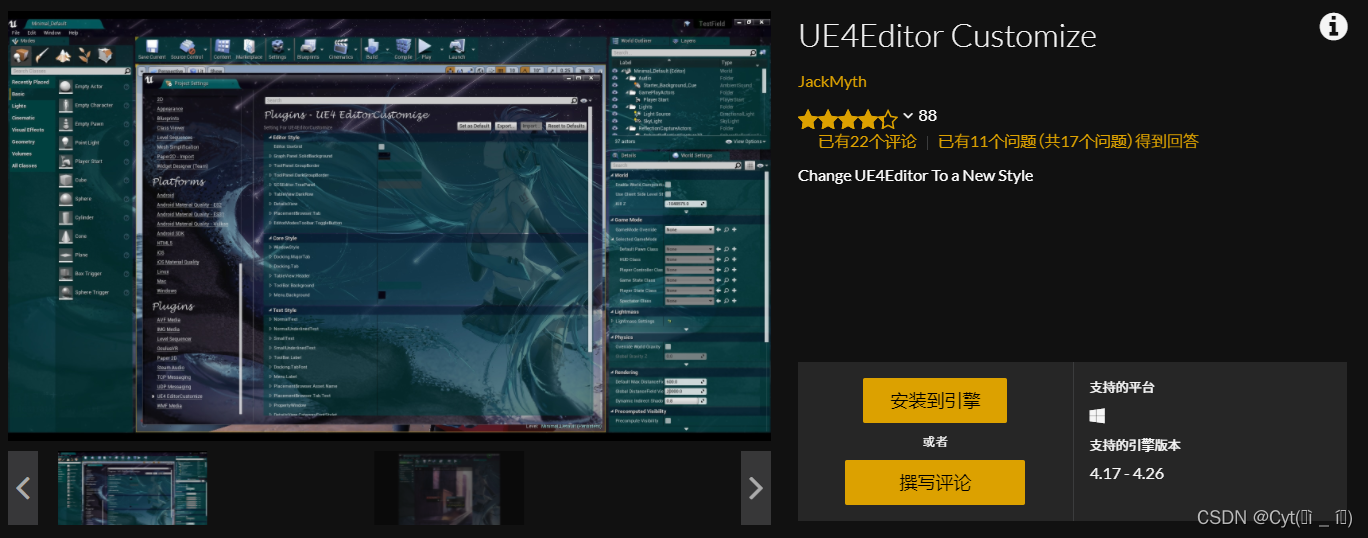Open the Marketplace toolbar icon
1368x538 pixels.
pyautogui.click(x=248, y=48)
